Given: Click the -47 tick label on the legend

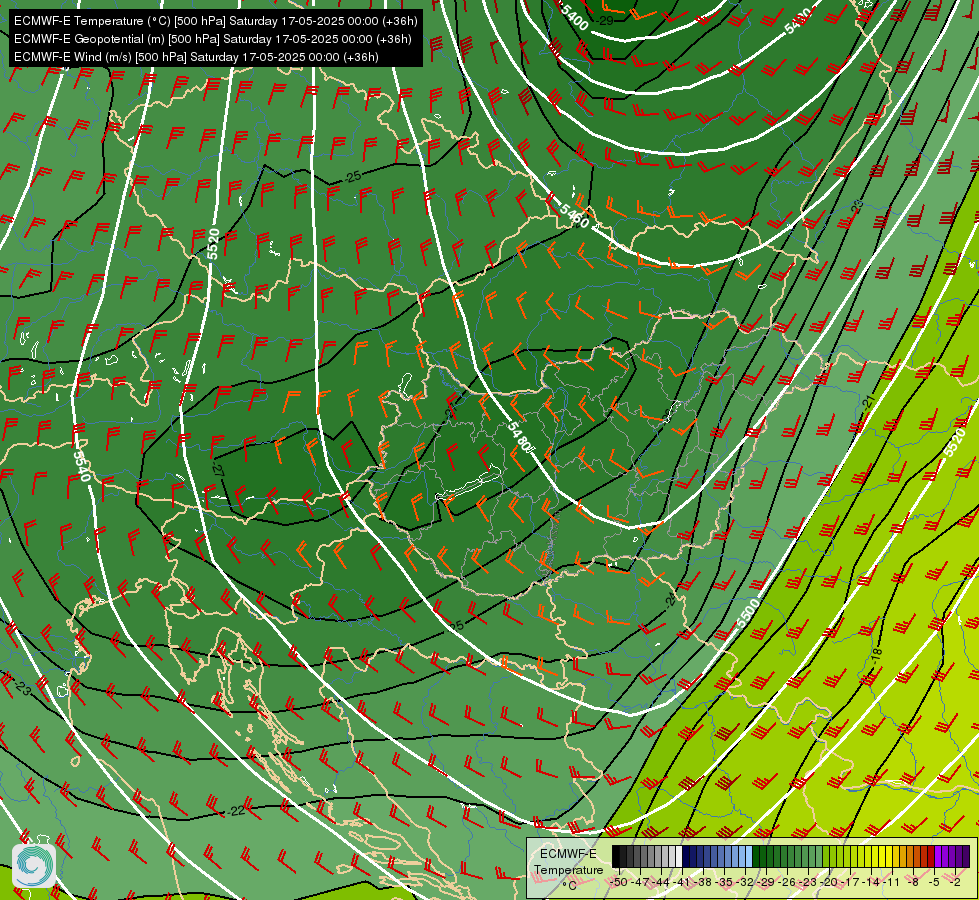Looking at the screenshot, I should pos(640,882).
